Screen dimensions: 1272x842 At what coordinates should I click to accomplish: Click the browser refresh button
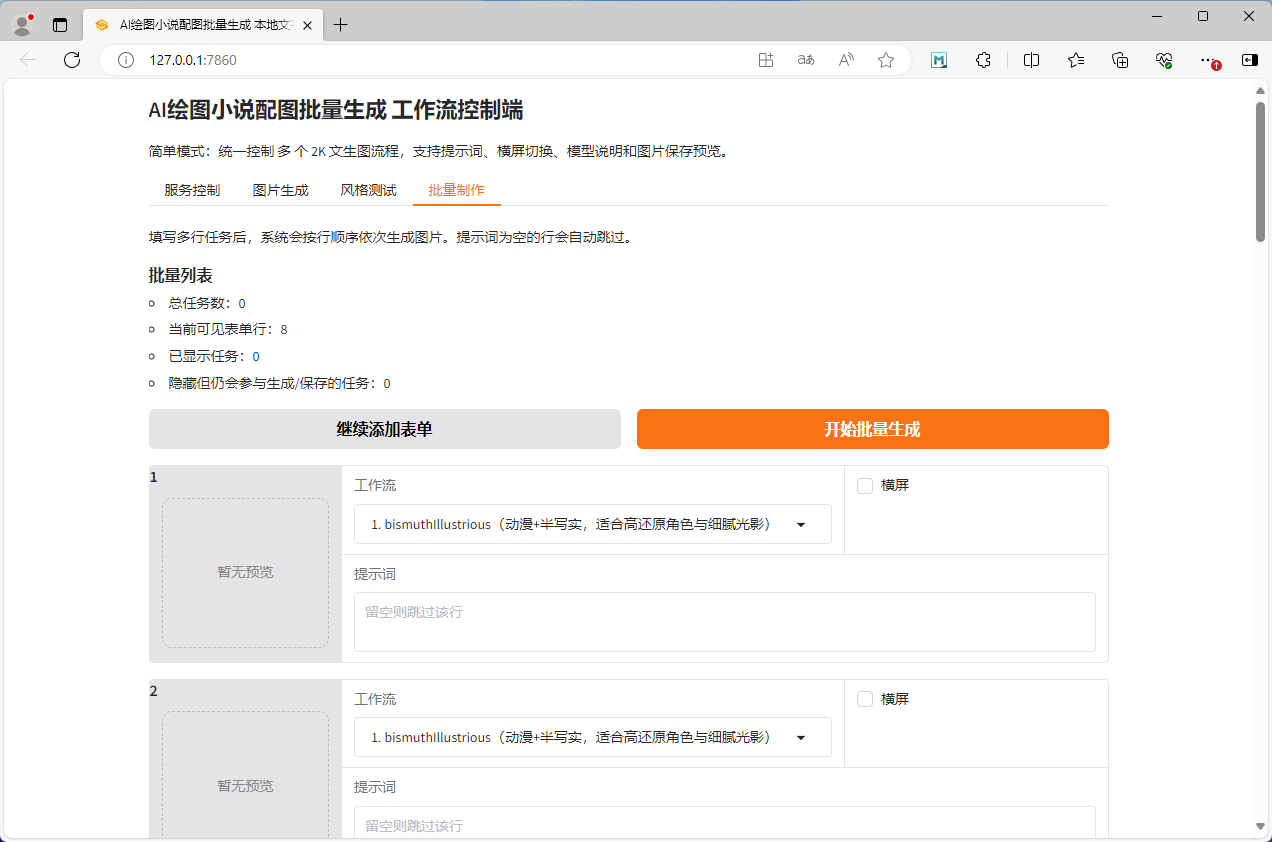click(72, 60)
